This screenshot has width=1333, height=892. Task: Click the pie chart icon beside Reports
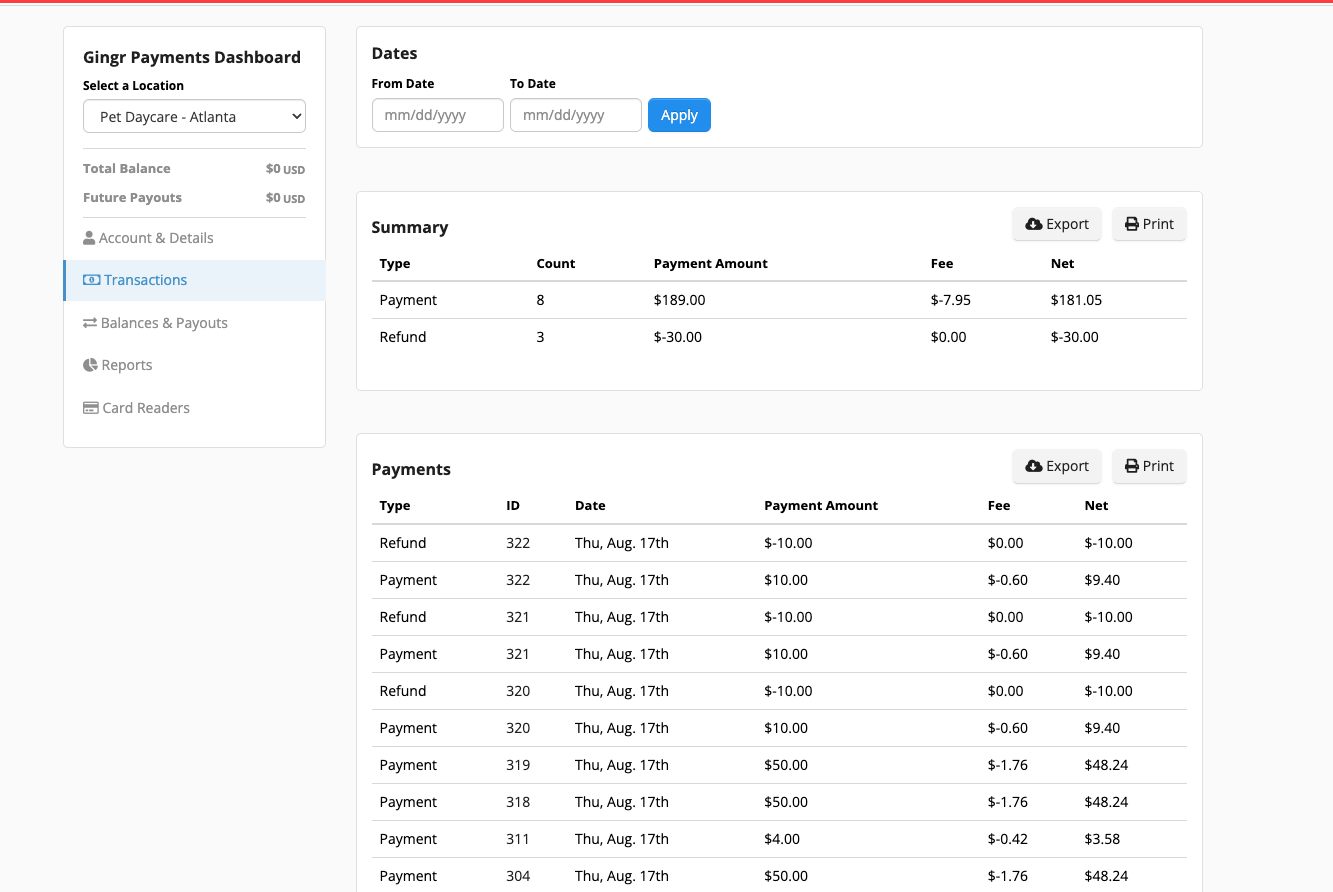[x=90, y=364]
